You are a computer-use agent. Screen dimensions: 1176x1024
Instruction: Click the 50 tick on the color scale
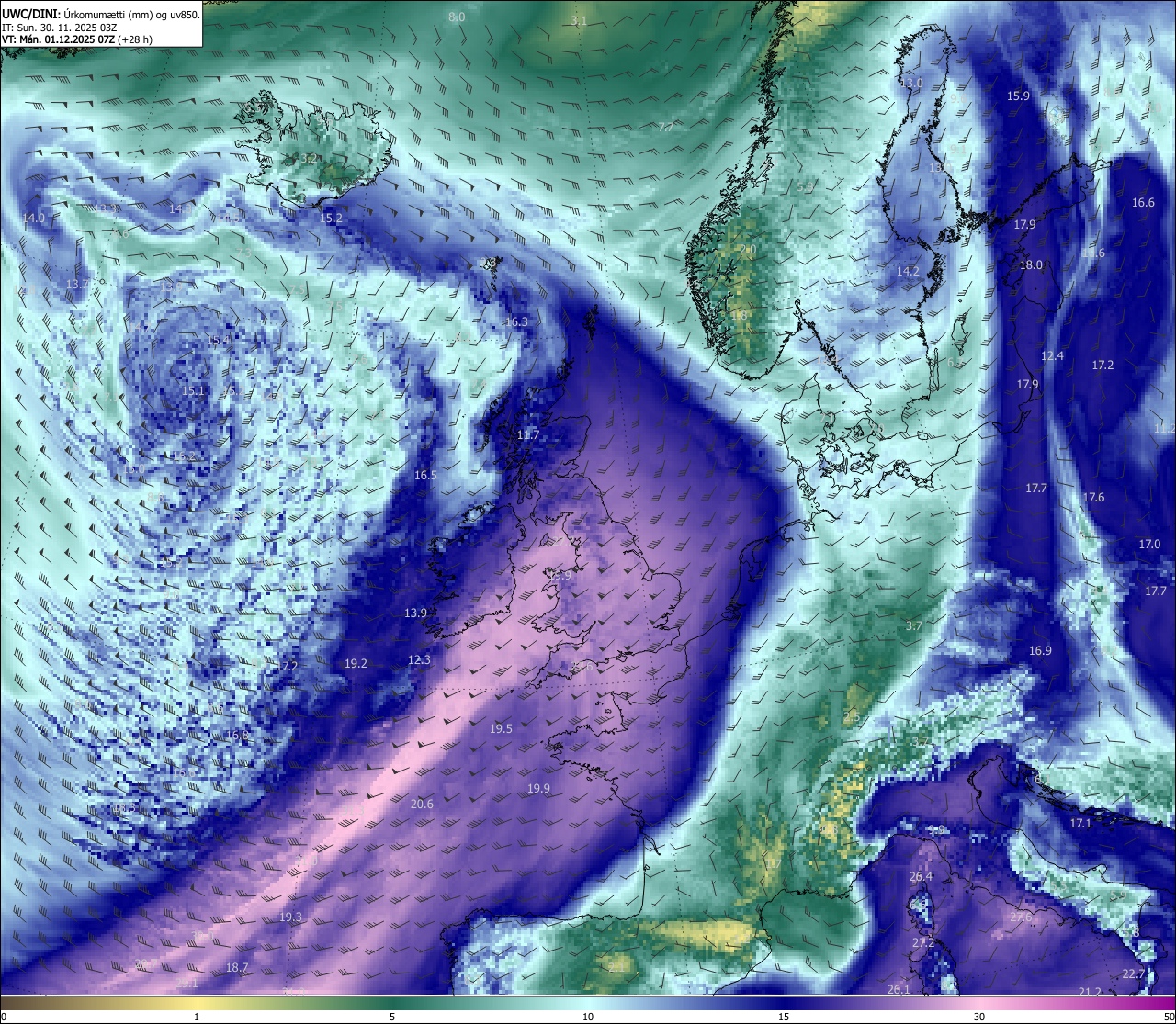1168,1017
